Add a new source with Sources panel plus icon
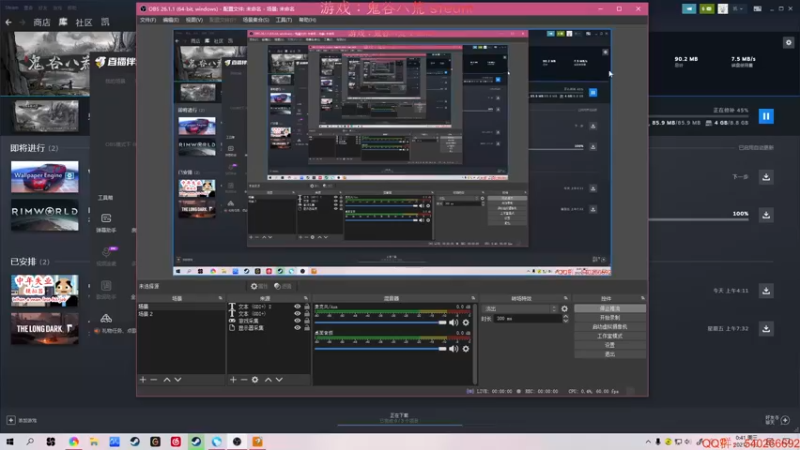The width and height of the screenshot is (800, 450). click(233, 380)
